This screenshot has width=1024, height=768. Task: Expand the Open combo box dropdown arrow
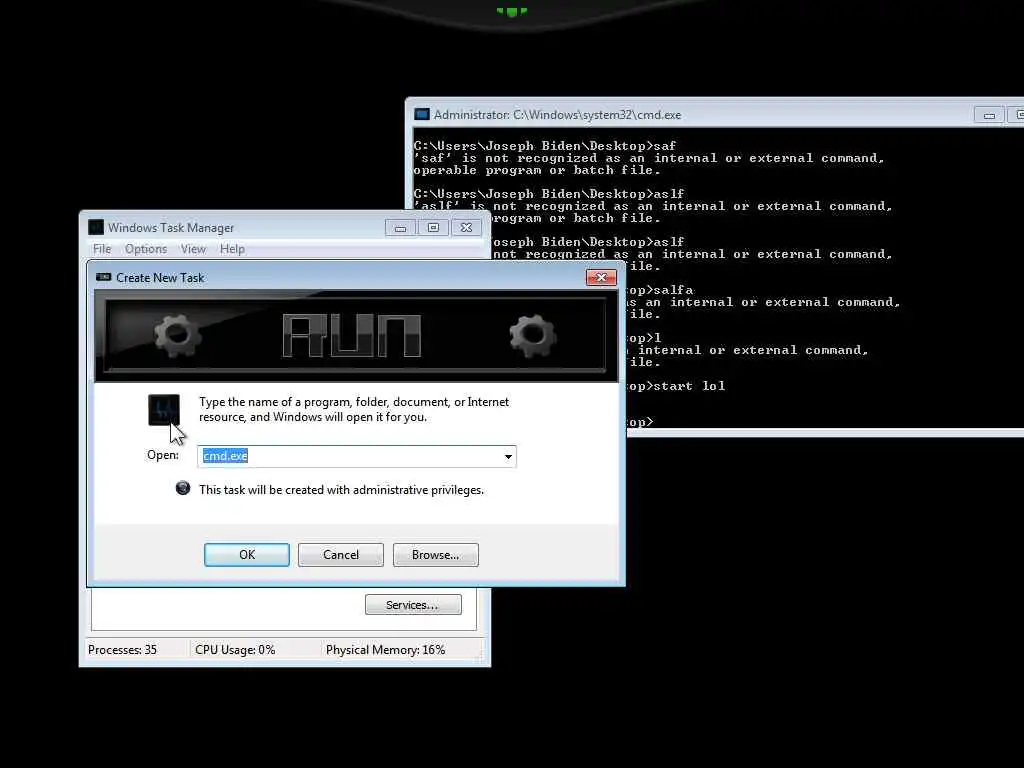click(x=508, y=456)
